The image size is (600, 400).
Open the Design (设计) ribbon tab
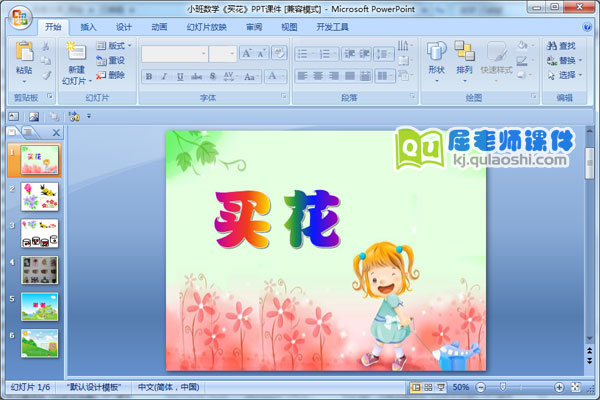[124, 27]
